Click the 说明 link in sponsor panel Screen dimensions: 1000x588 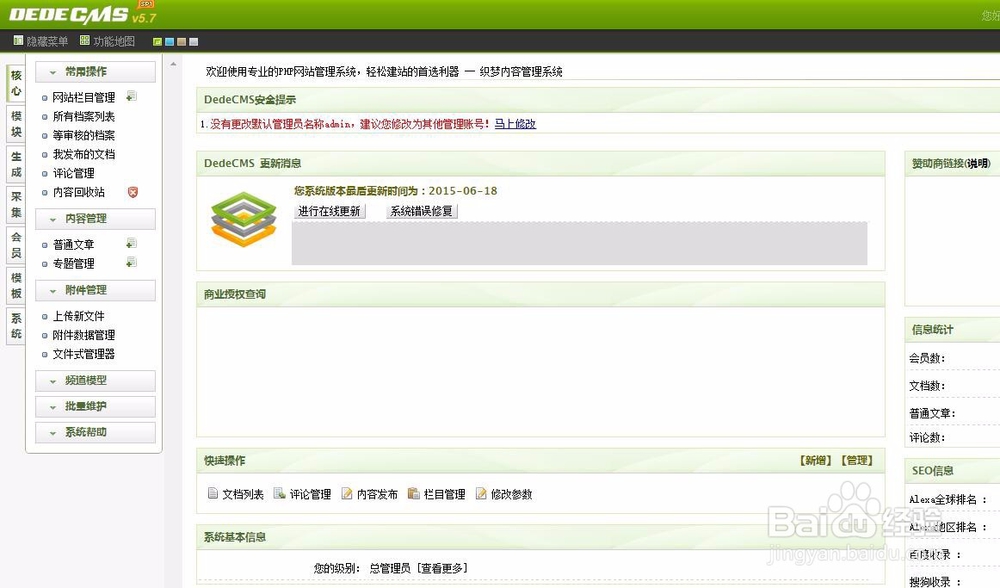coord(976,163)
